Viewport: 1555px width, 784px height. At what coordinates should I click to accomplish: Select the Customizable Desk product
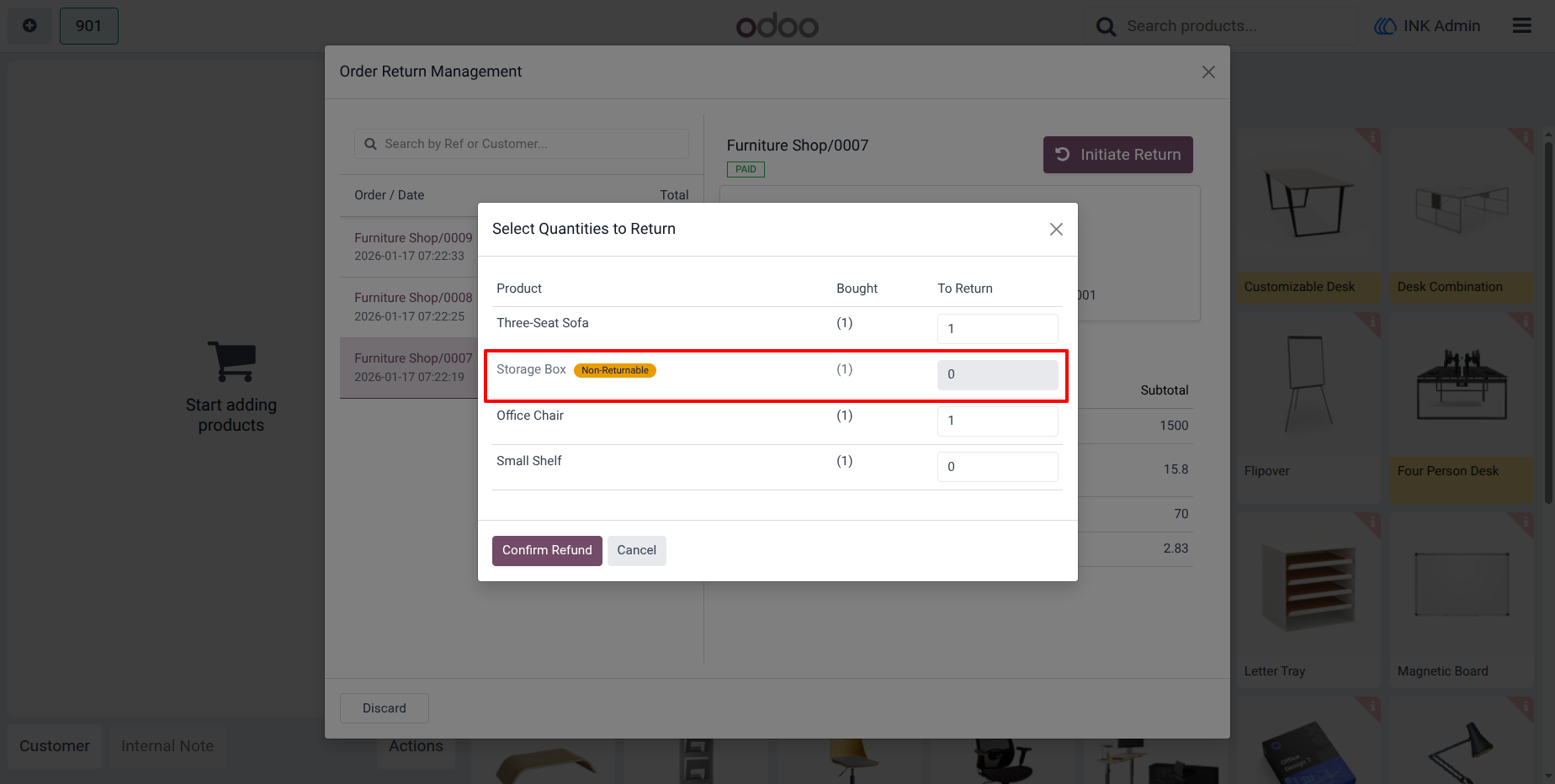click(1309, 215)
